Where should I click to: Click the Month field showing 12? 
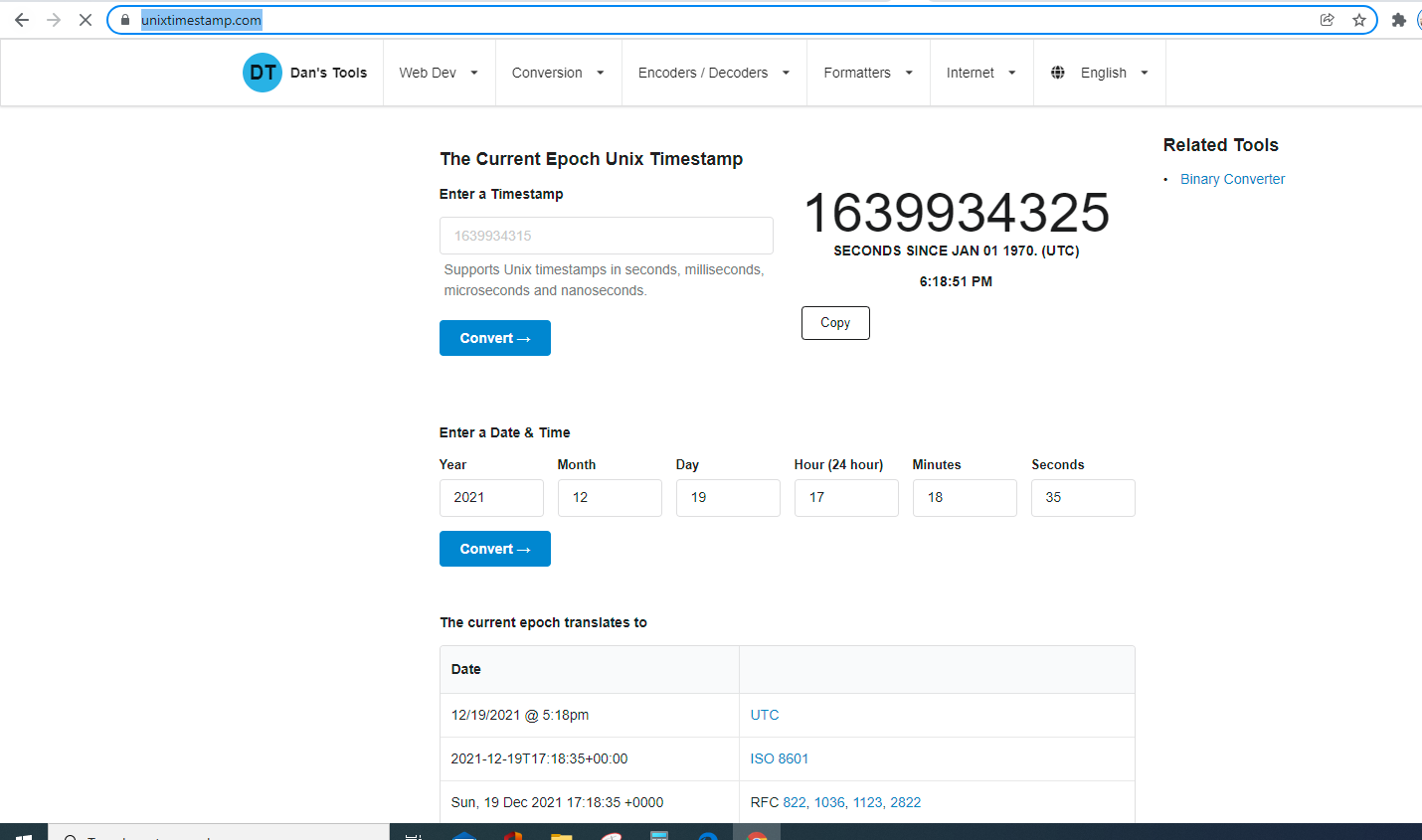click(610, 498)
